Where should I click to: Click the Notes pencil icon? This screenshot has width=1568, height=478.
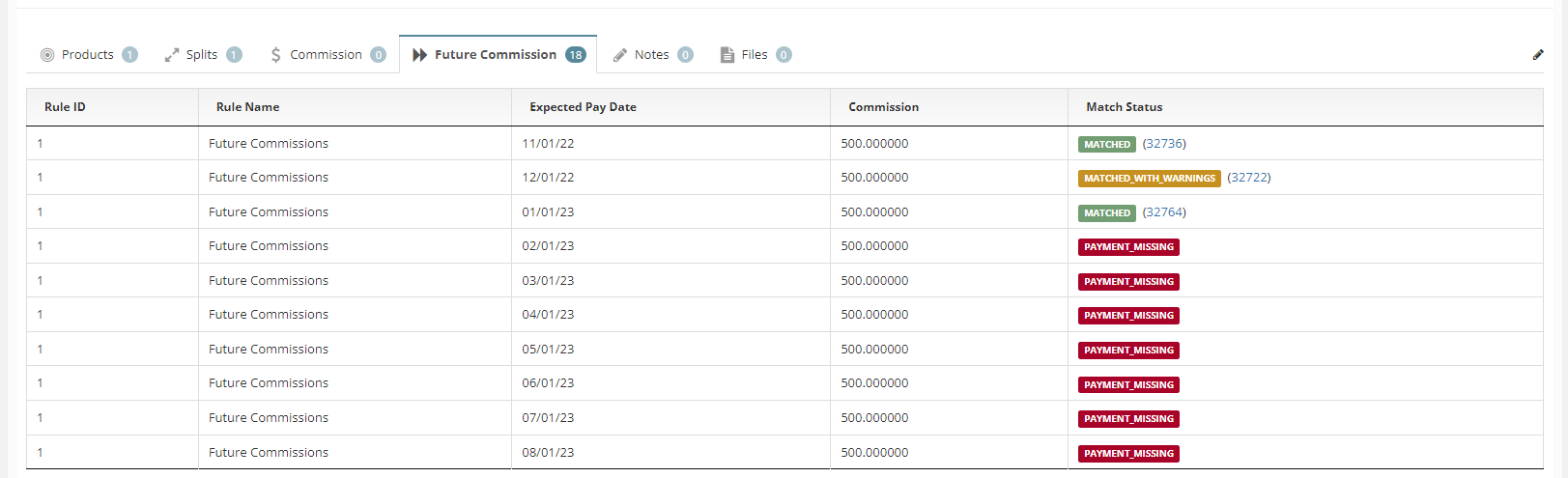click(620, 55)
